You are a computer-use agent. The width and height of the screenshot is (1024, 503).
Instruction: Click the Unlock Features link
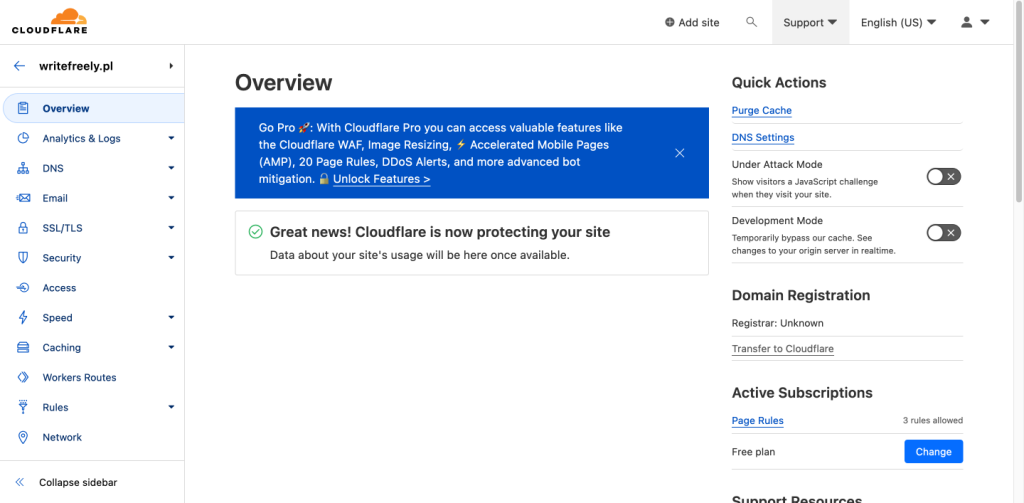click(x=381, y=179)
